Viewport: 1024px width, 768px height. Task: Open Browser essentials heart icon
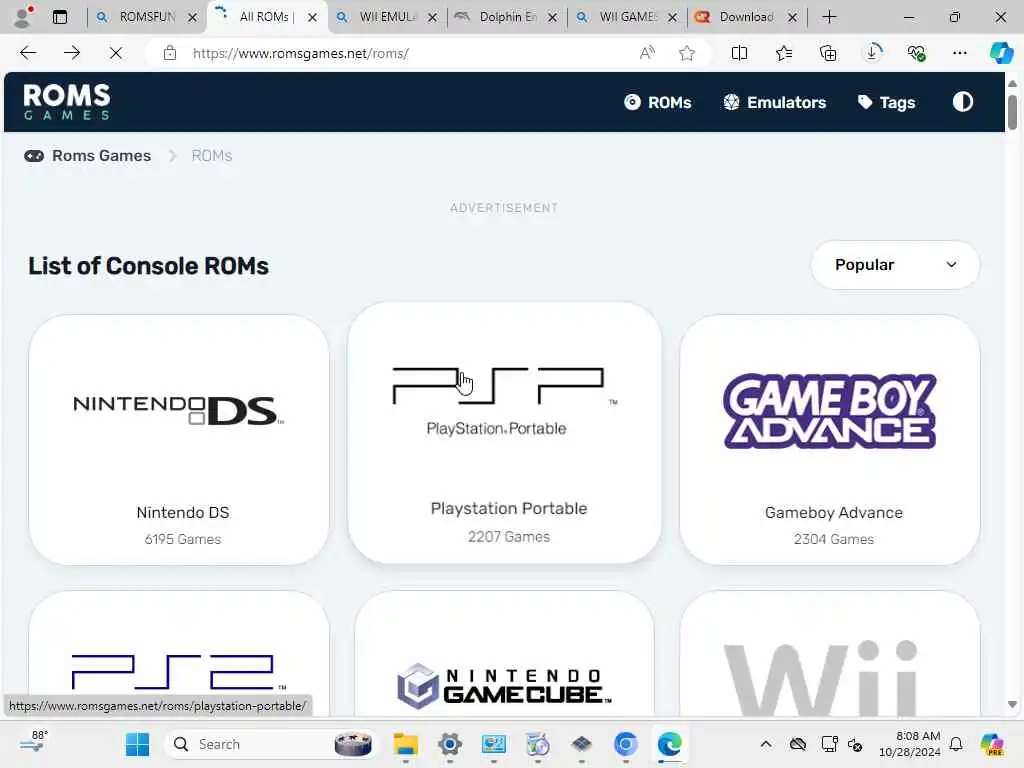[916, 53]
